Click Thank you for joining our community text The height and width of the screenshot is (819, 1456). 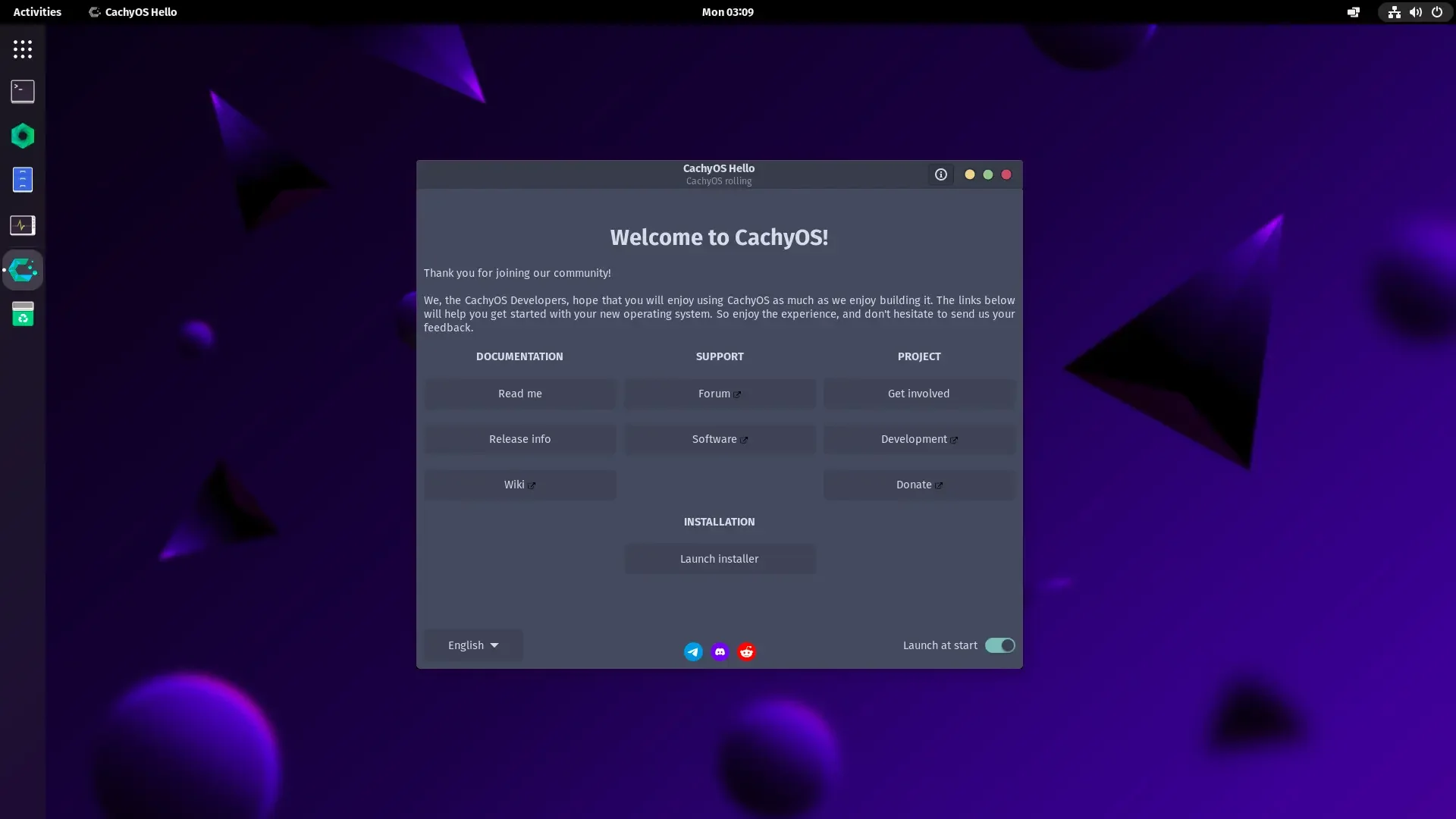tap(517, 273)
